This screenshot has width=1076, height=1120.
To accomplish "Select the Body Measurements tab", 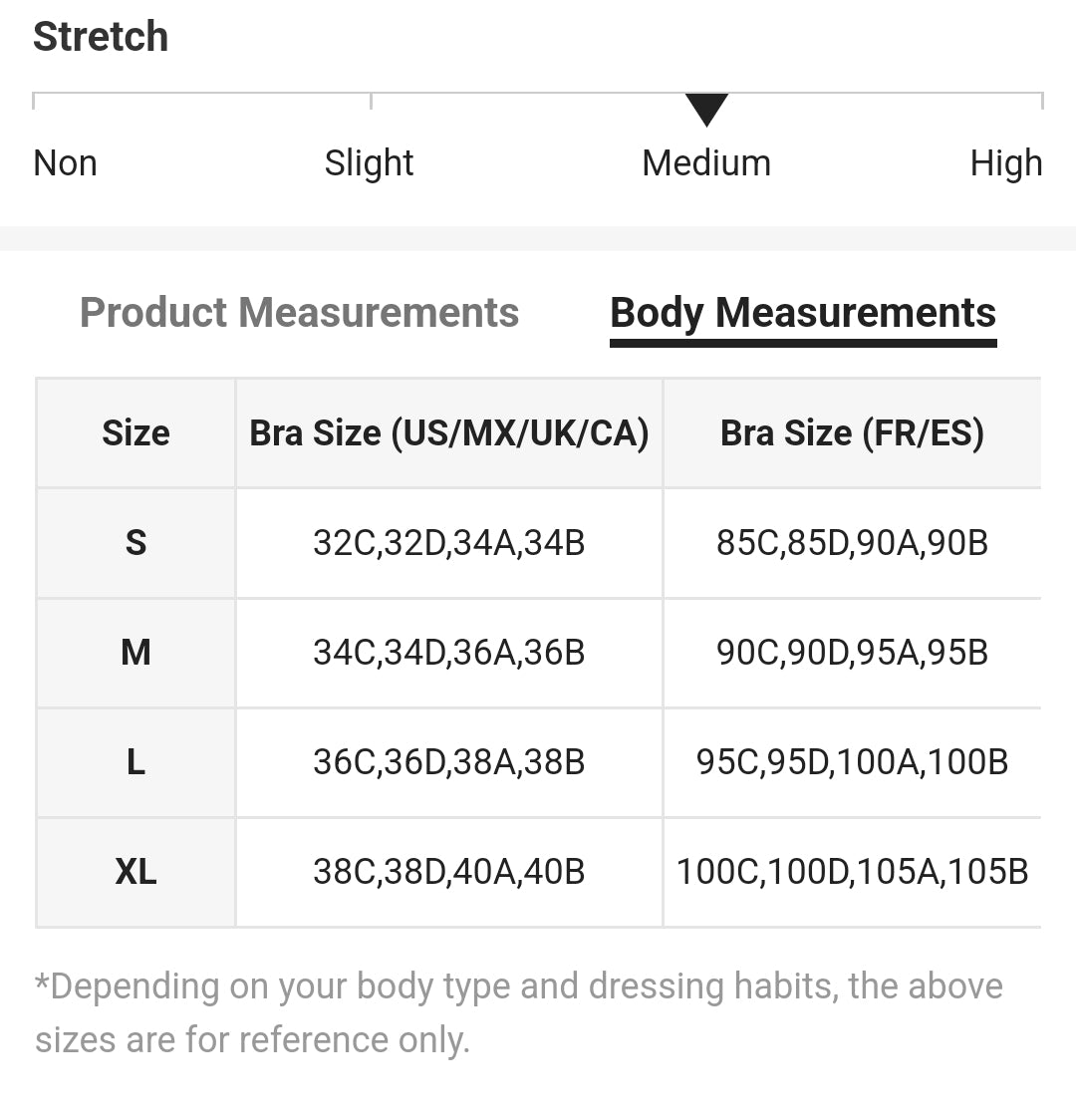I will [x=802, y=313].
